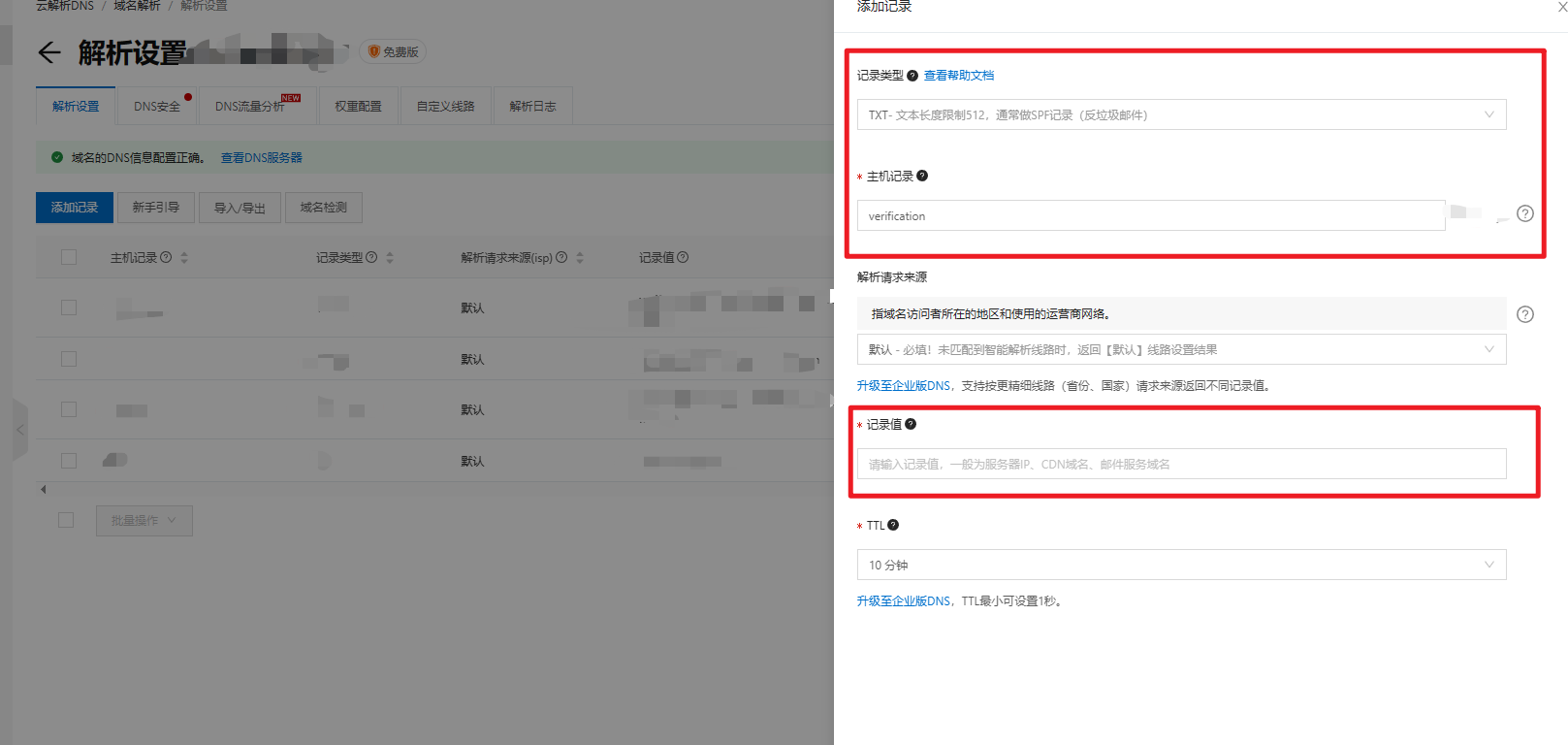This screenshot has width=1568, height=745.
Task: Check the bottom select-all checkbox near 批量操作
Action: (x=66, y=520)
